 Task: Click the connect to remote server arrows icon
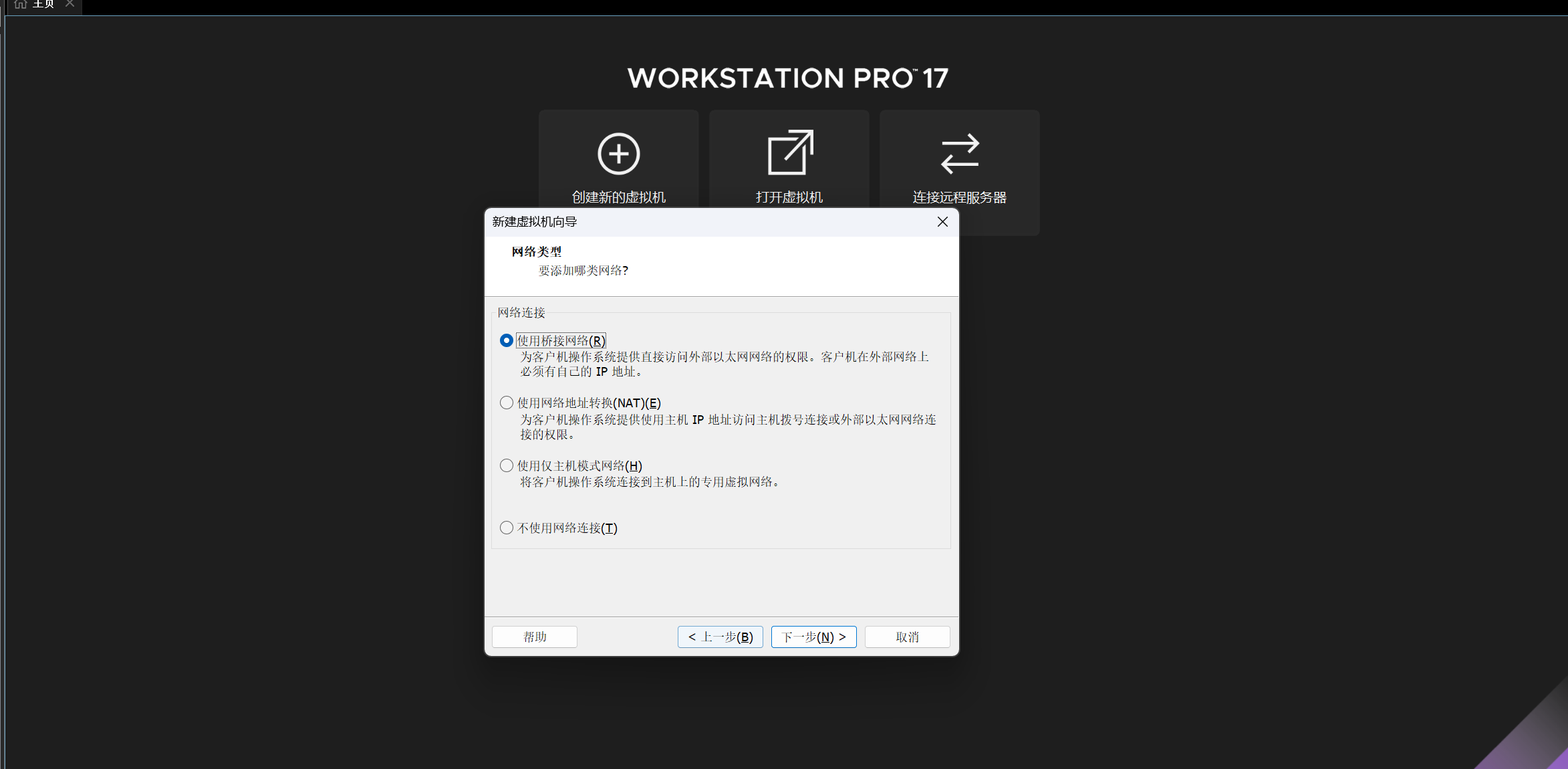point(960,154)
